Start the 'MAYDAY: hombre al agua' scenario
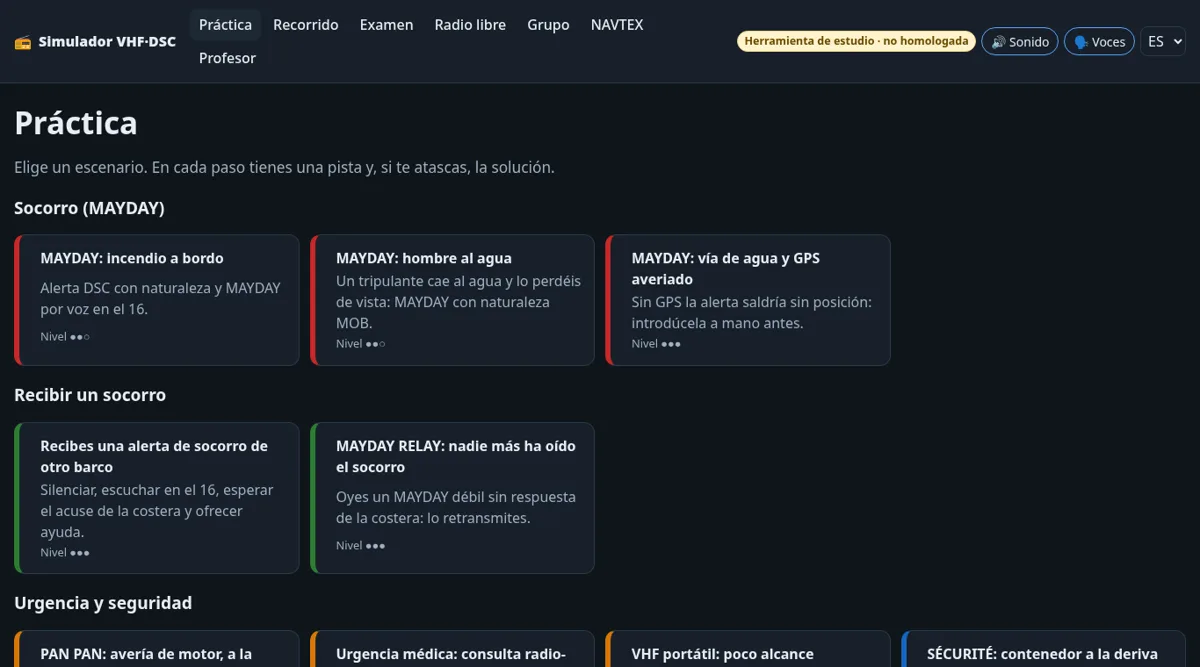This screenshot has width=1200, height=667. pyautogui.click(x=452, y=300)
